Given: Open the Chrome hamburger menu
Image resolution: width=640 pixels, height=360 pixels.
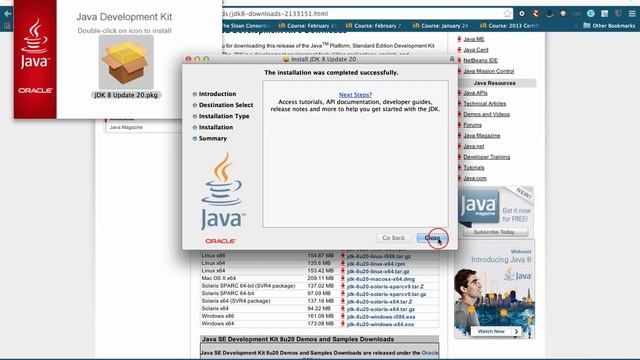Looking at the screenshot, I should click(632, 13).
